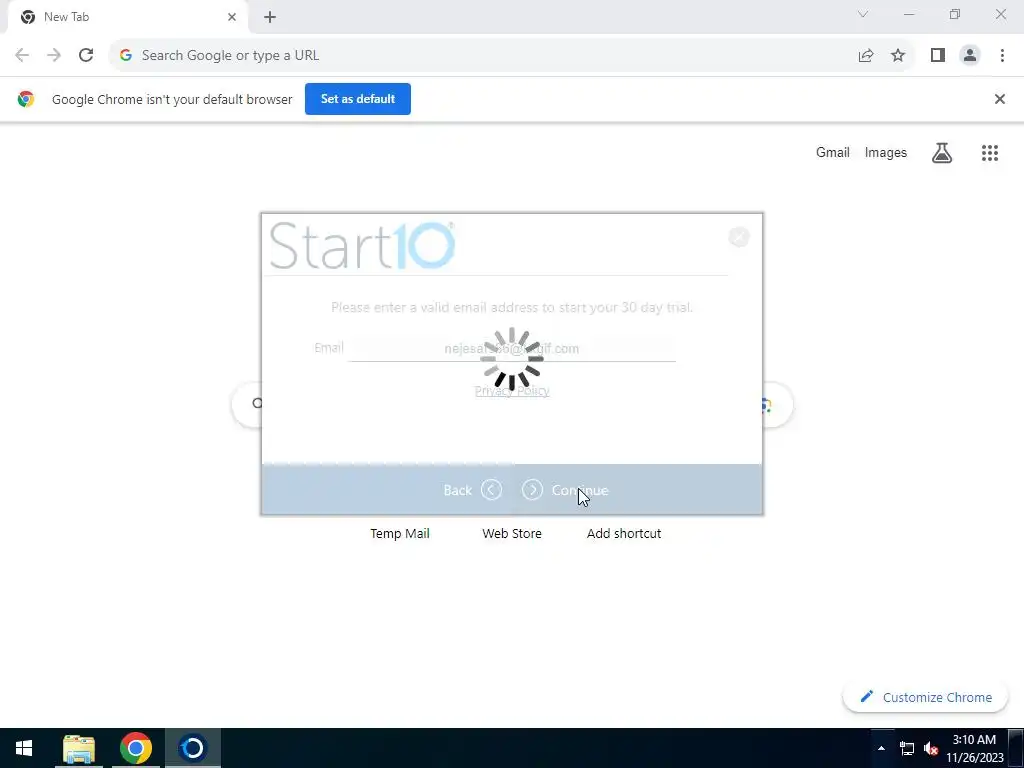Open File Explorer from the taskbar
1024x768 pixels.
coord(79,748)
